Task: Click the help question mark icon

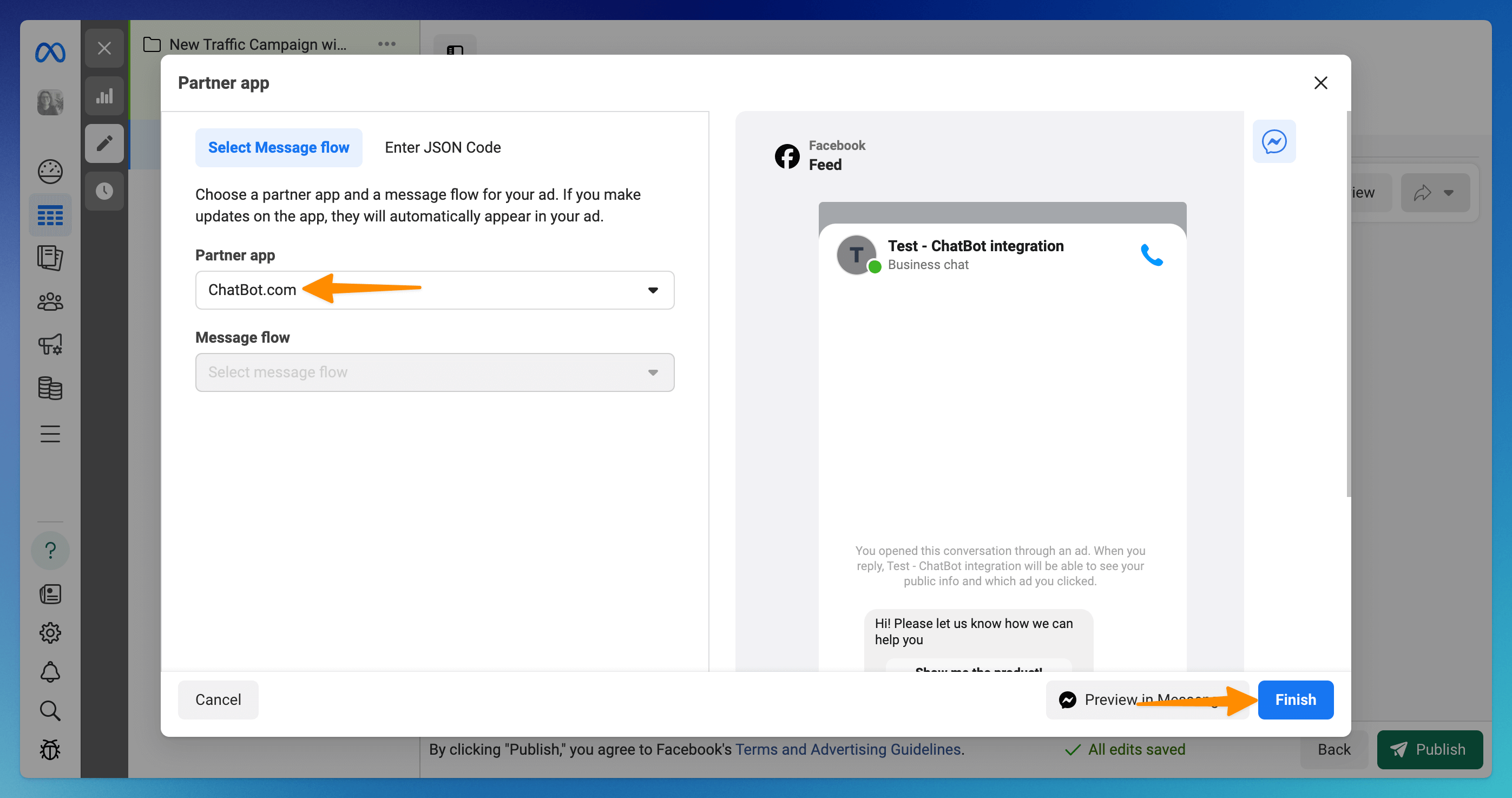Action: [x=50, y=550]
